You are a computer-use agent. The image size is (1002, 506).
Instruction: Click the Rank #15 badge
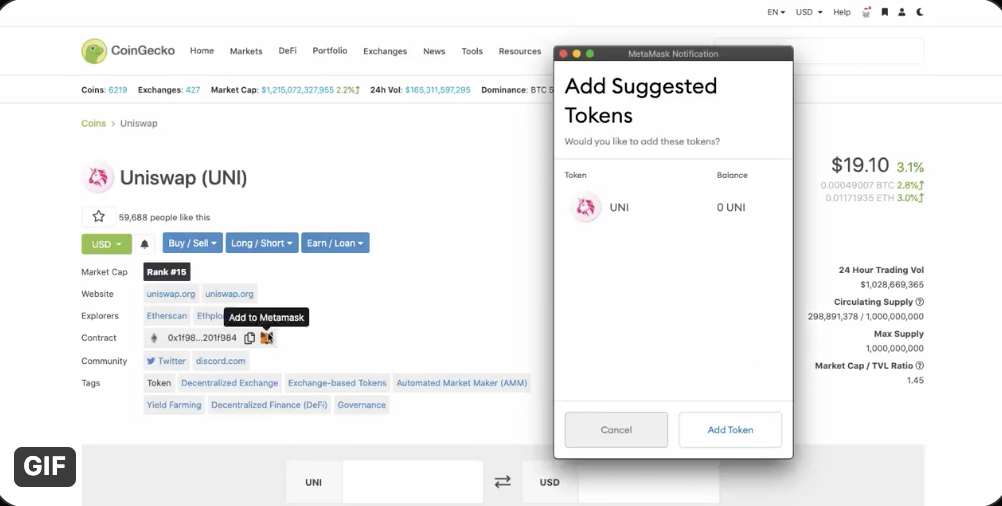click(167, 272)
